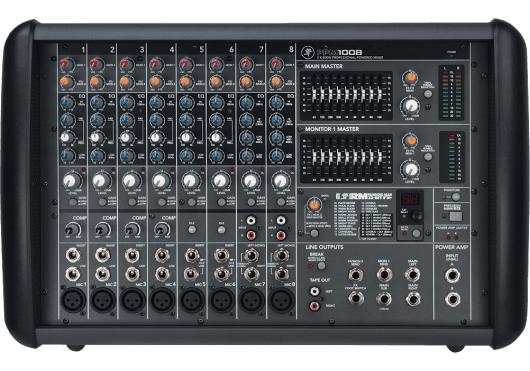530x371 pixels.
Task: Toggle FX send / MON 2 mode button
Action: coord(314,233)
